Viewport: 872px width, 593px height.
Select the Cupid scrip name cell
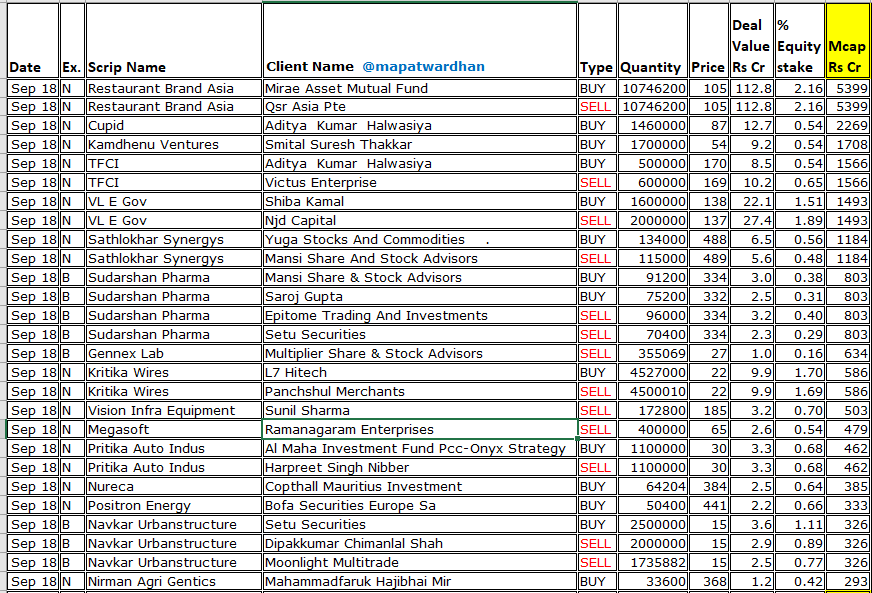point(174,126)
